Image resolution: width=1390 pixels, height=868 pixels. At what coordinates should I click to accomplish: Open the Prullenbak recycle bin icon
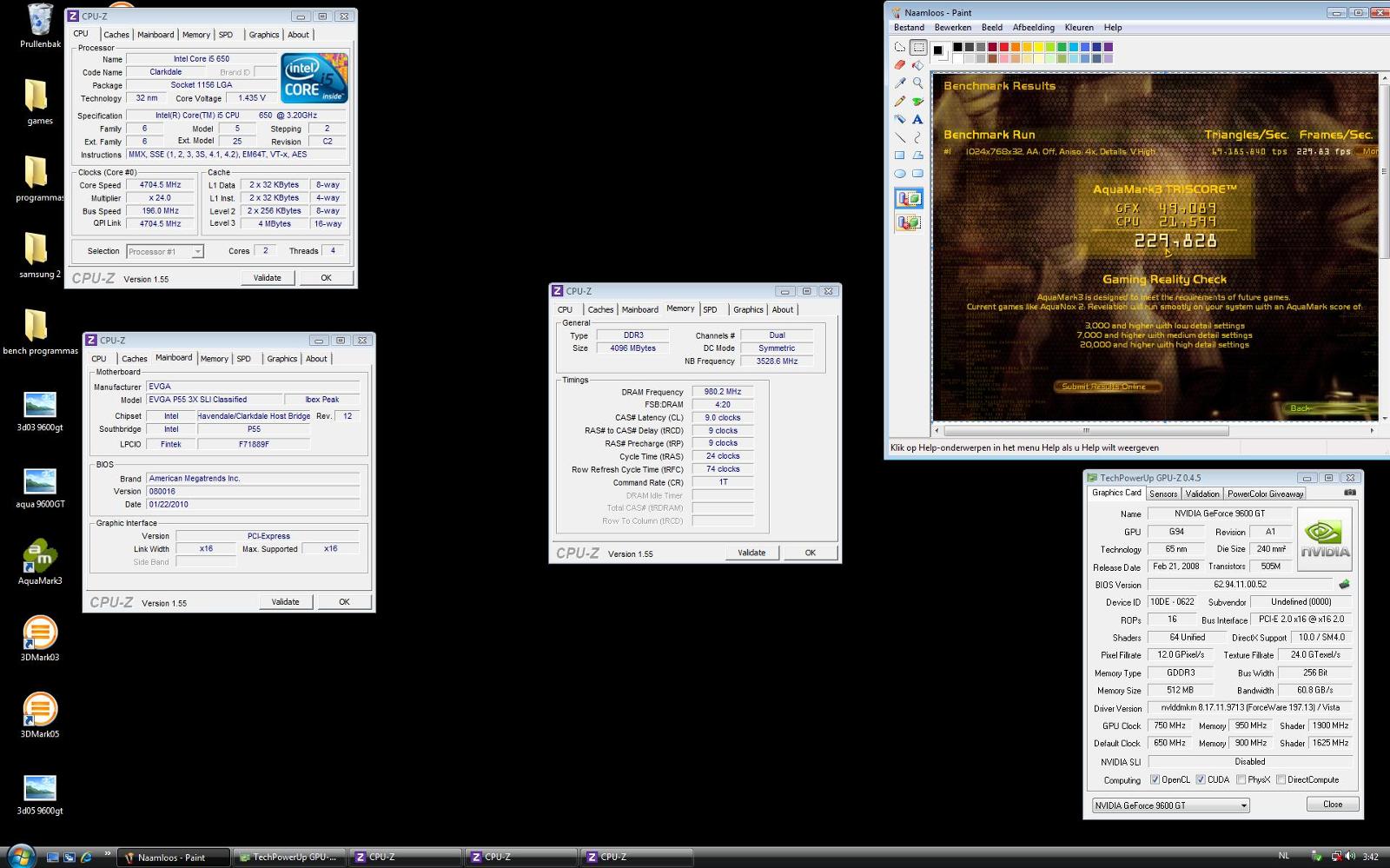point(40,26)
